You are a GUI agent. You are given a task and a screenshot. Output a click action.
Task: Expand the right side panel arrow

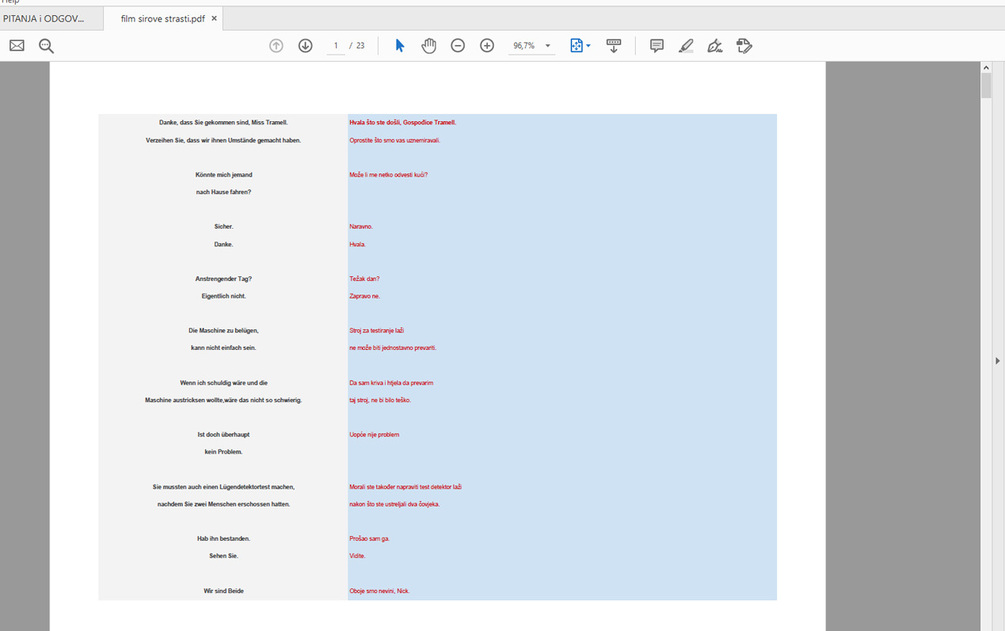997,361
